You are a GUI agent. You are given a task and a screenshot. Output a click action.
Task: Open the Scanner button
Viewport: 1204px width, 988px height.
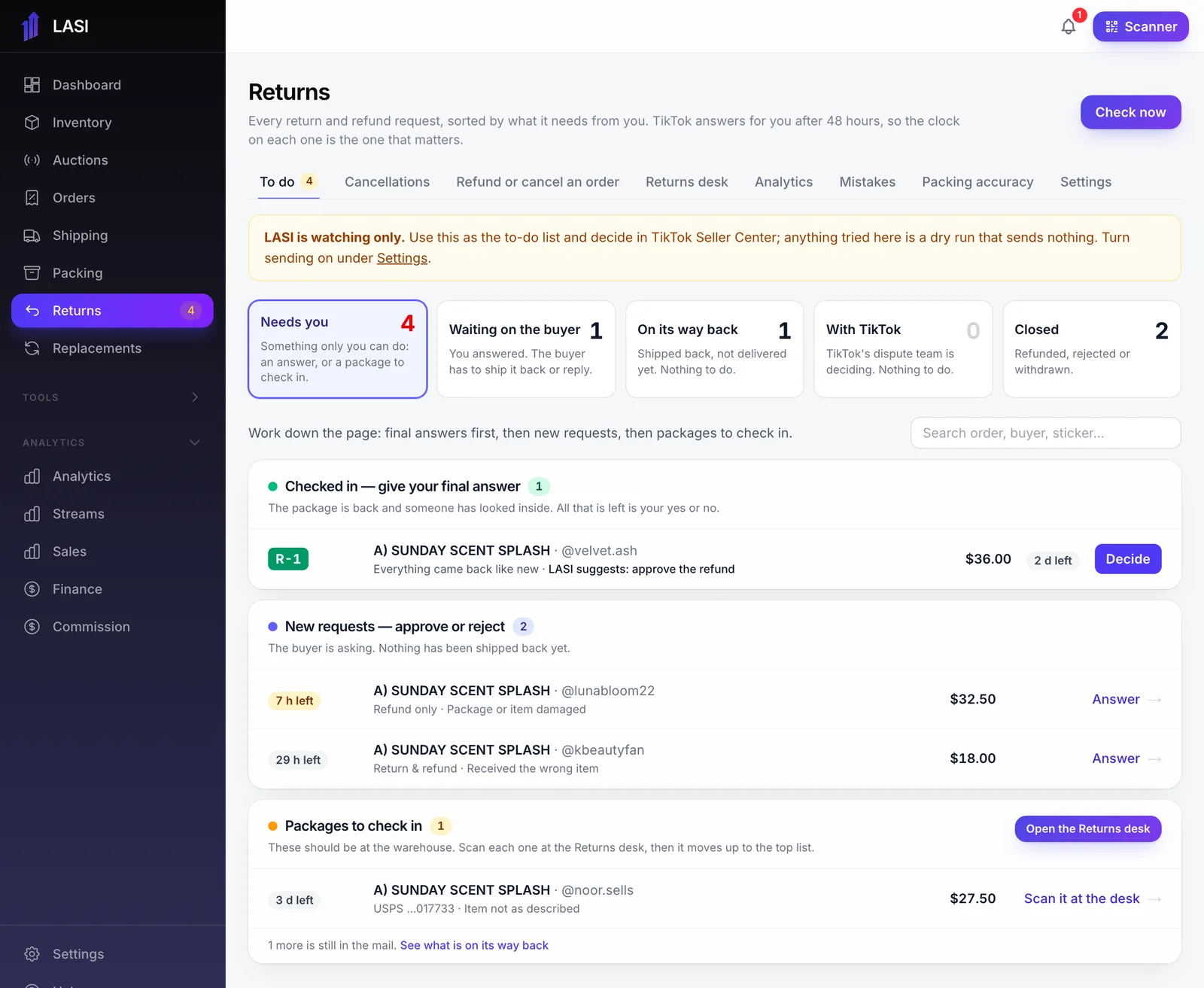tap(1140, 27)
